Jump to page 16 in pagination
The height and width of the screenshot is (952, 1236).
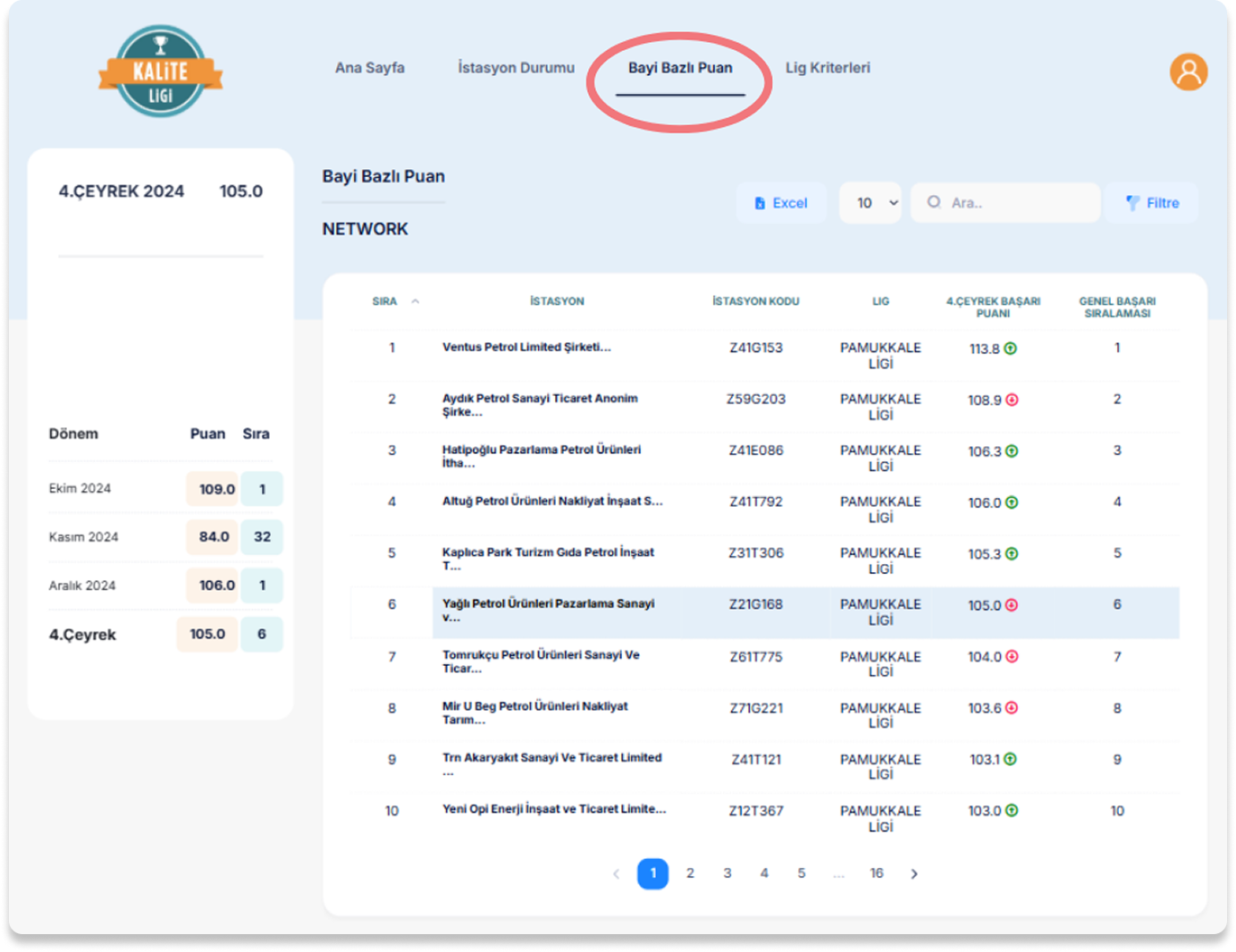coord(876,873)
